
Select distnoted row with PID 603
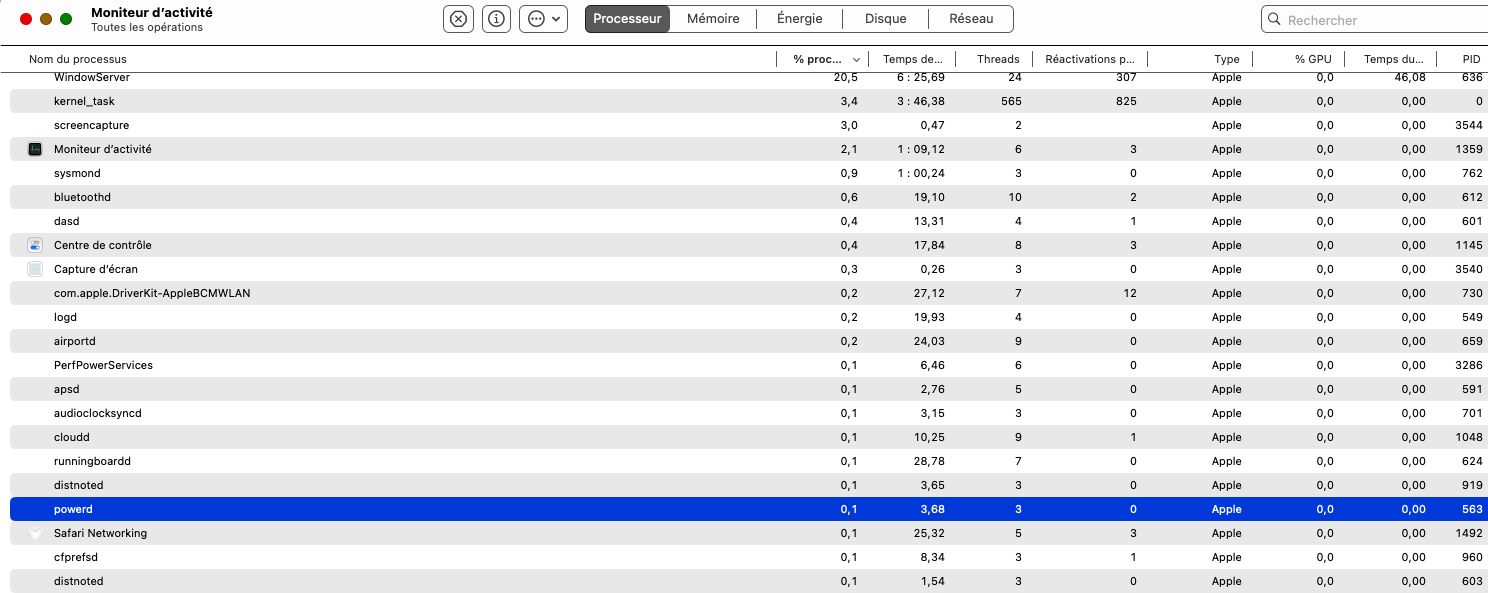748,581
